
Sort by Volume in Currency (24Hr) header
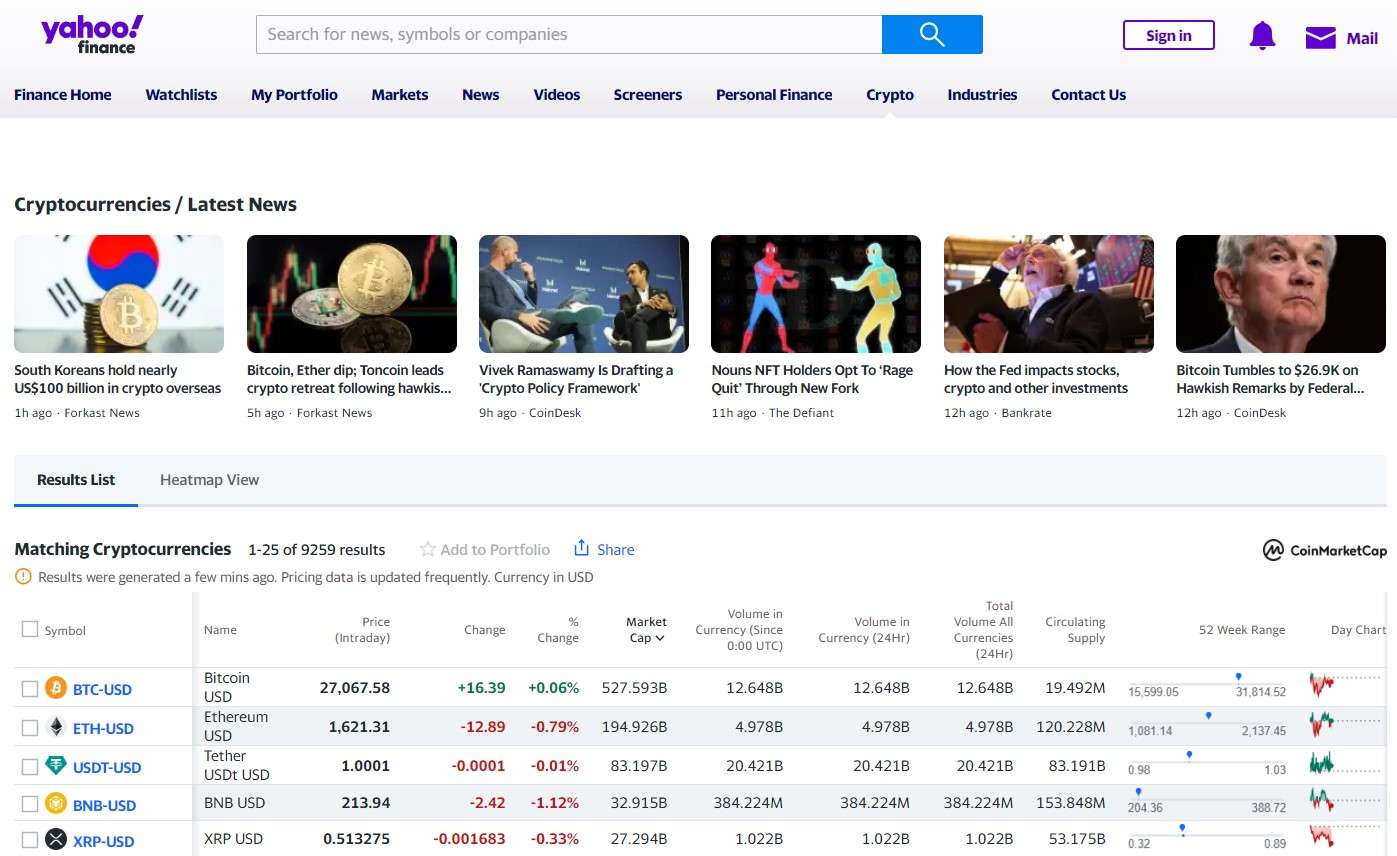tap(864, 630)
